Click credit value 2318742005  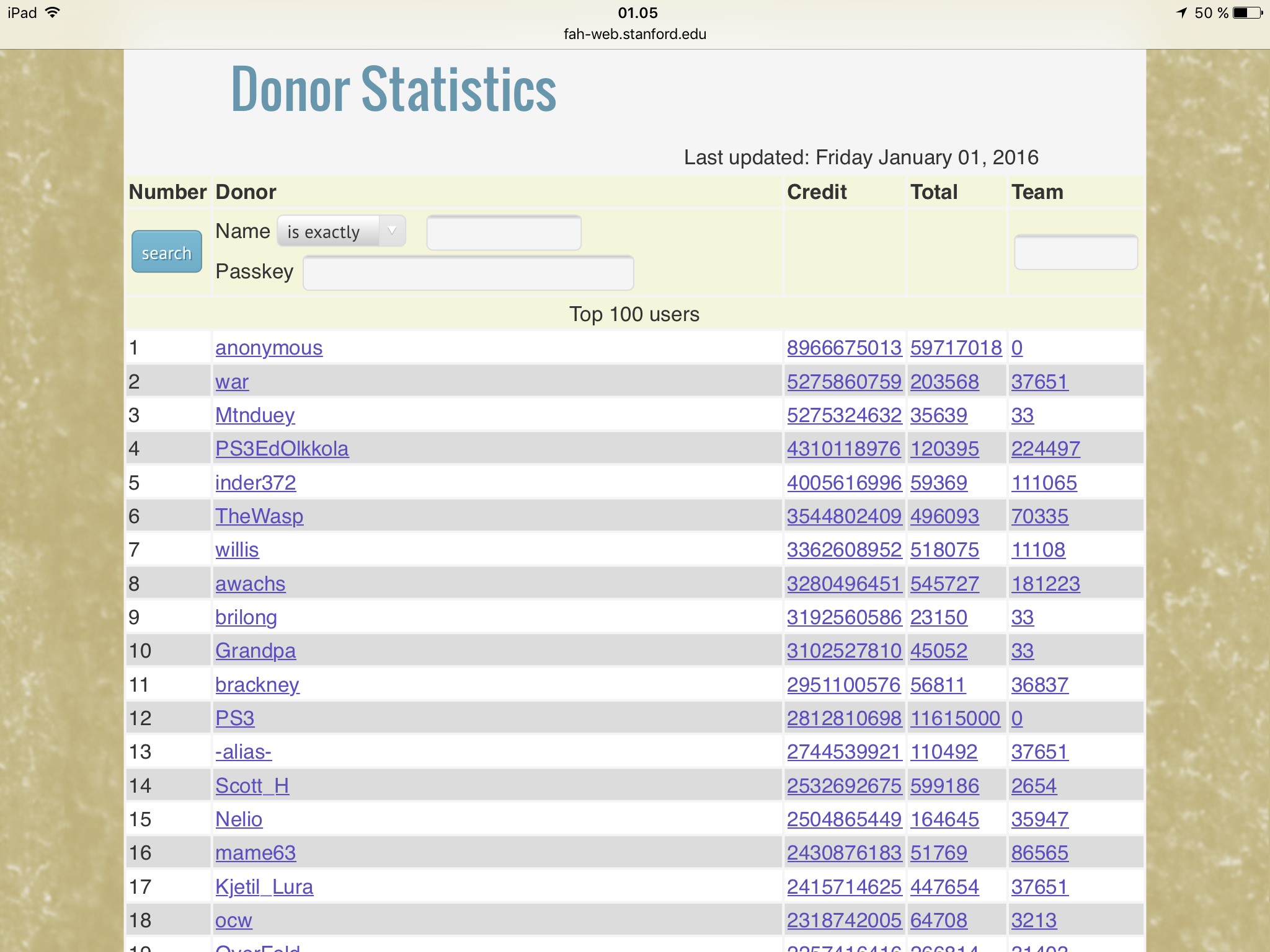[x=844, y=920]
